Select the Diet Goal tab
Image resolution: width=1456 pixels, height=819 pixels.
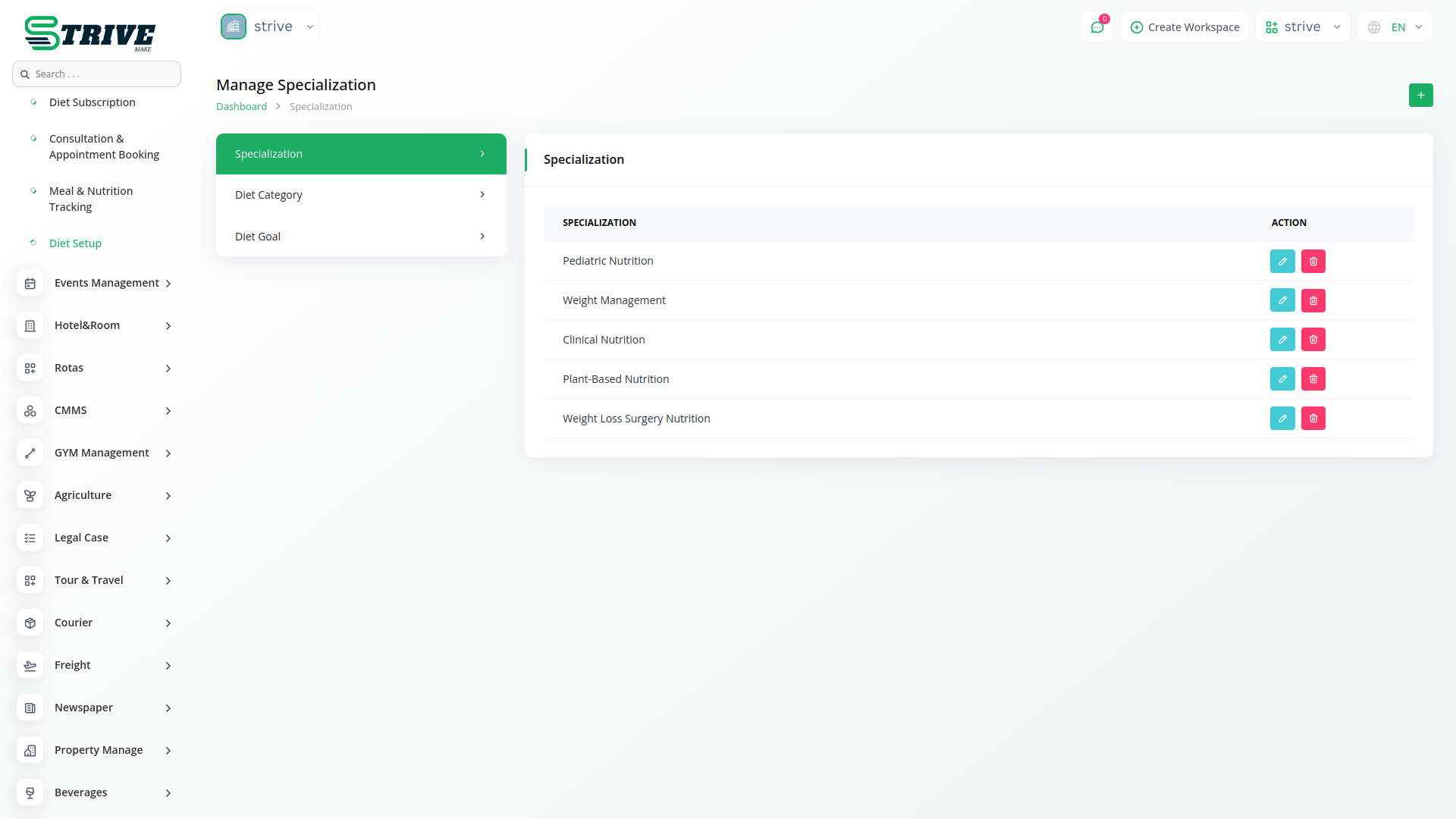point(361,237)
